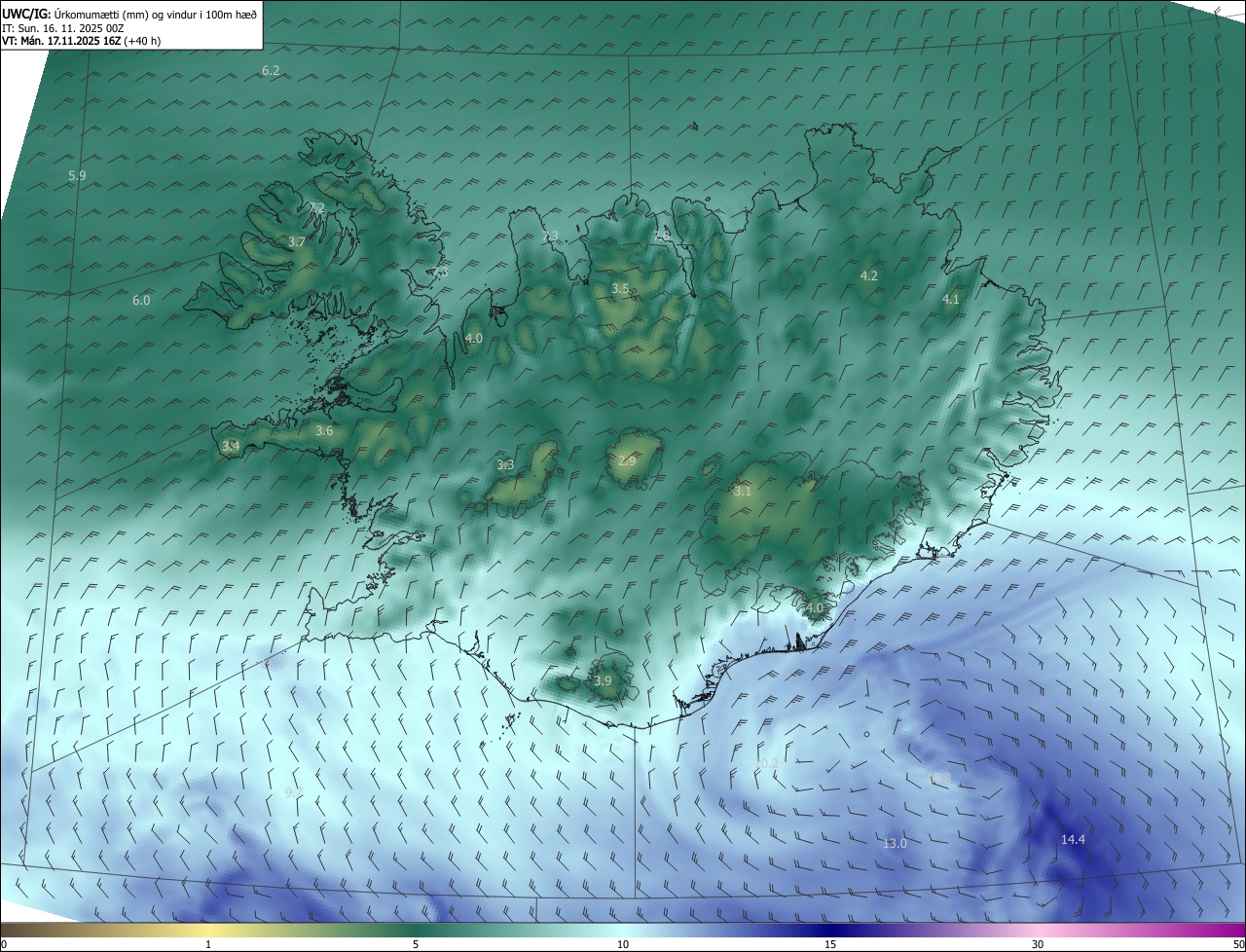
Task: Click the 3.7 value on the map
Action: (x=297, y=242)
